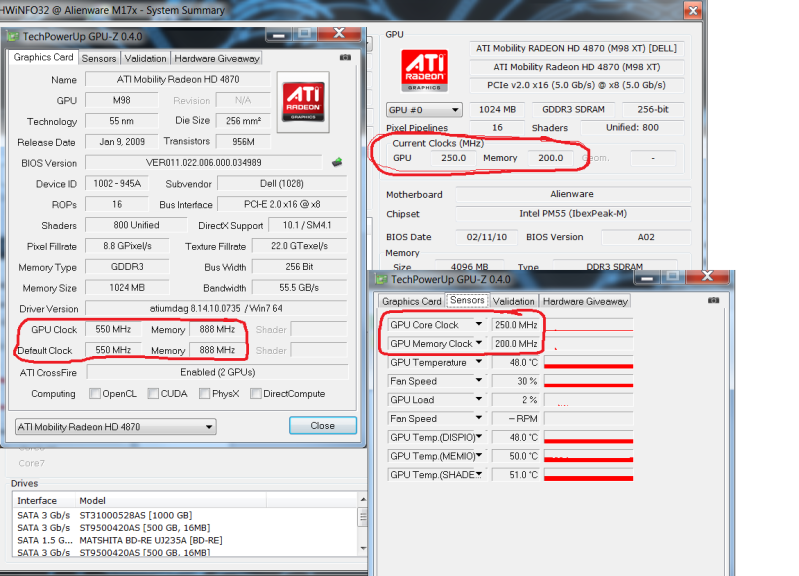Click the 250.0 MHz GPU Core Clock value

[516, 325]
